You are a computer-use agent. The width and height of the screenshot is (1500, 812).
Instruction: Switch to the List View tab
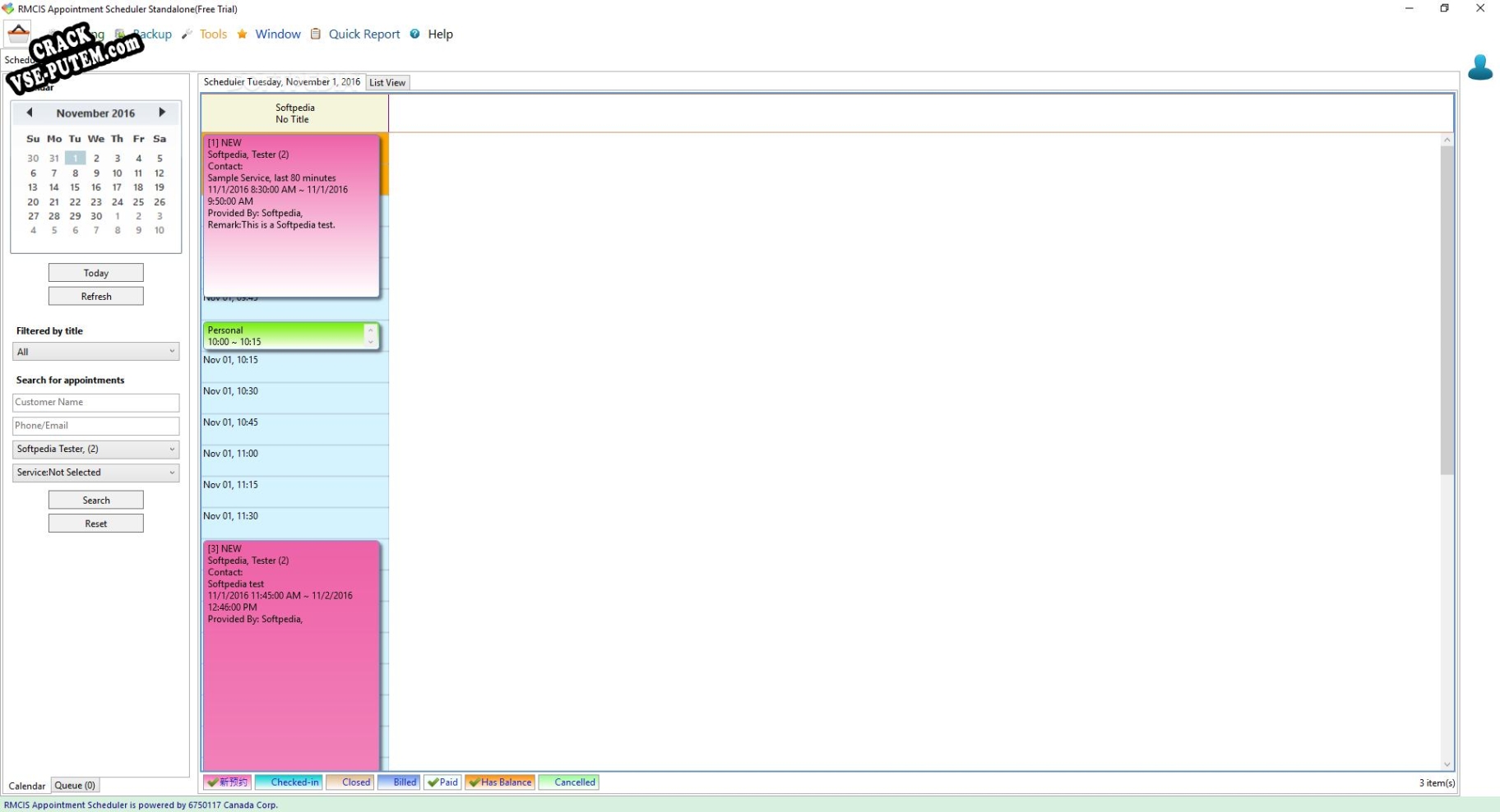(387, 82)
